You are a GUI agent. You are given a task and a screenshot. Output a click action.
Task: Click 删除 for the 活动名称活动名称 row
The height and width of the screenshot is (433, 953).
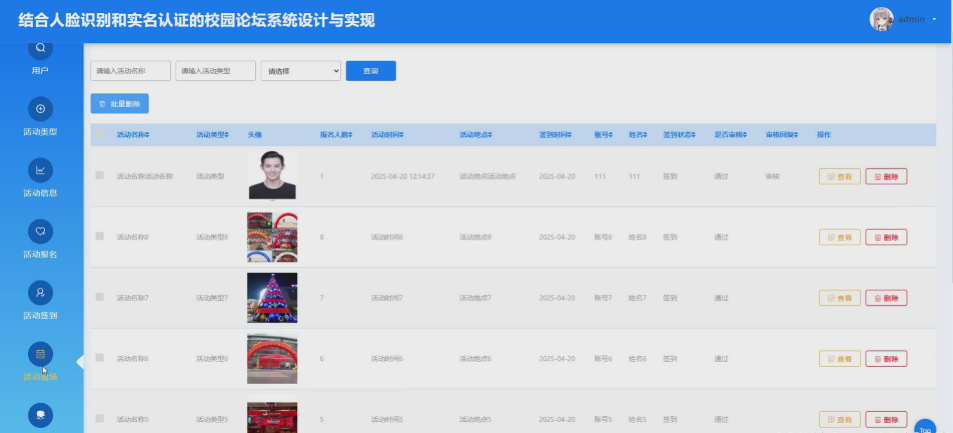pyautogui.click(x=886, y=176)
